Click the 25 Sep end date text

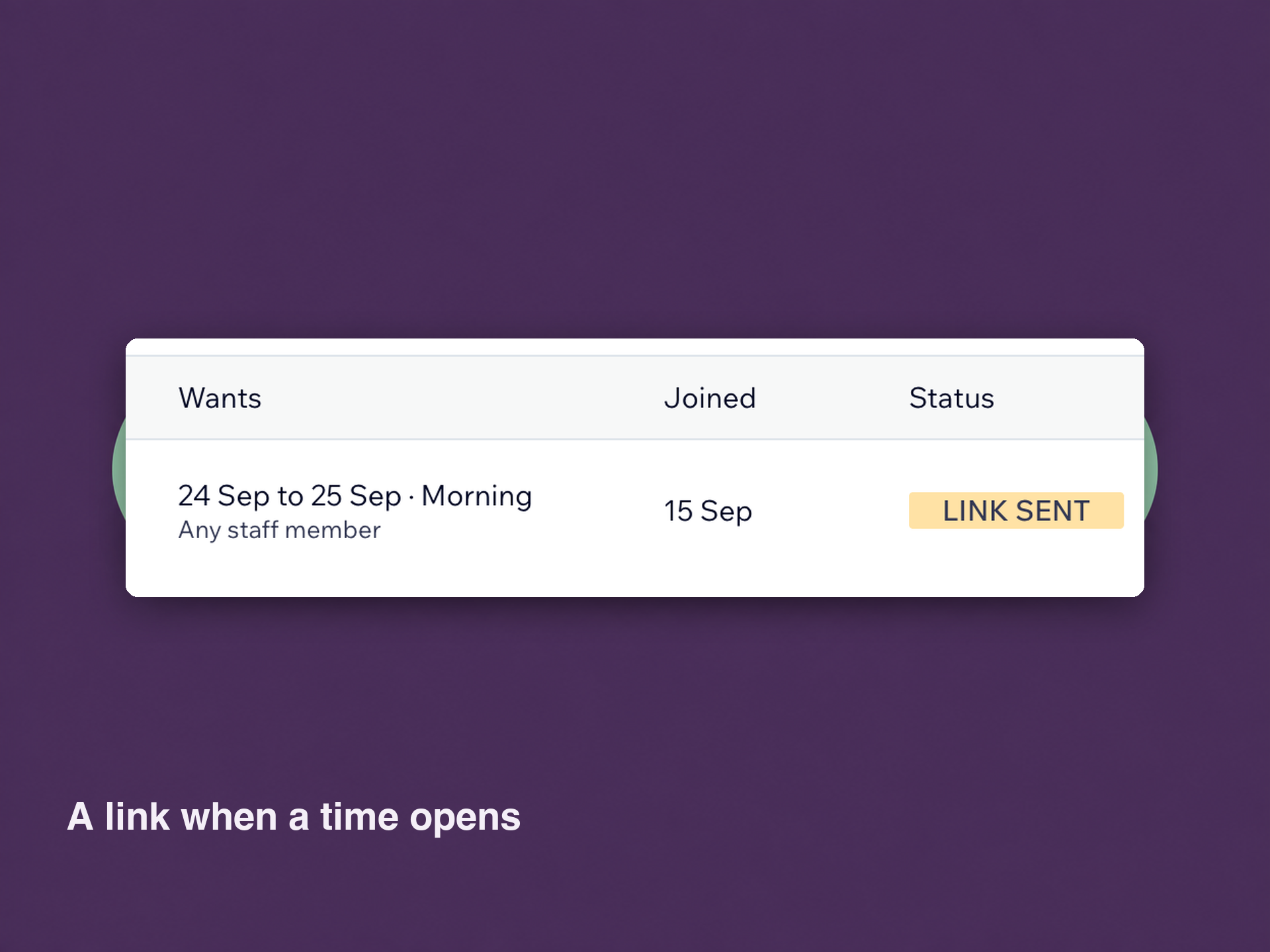(x=356, y=496)
